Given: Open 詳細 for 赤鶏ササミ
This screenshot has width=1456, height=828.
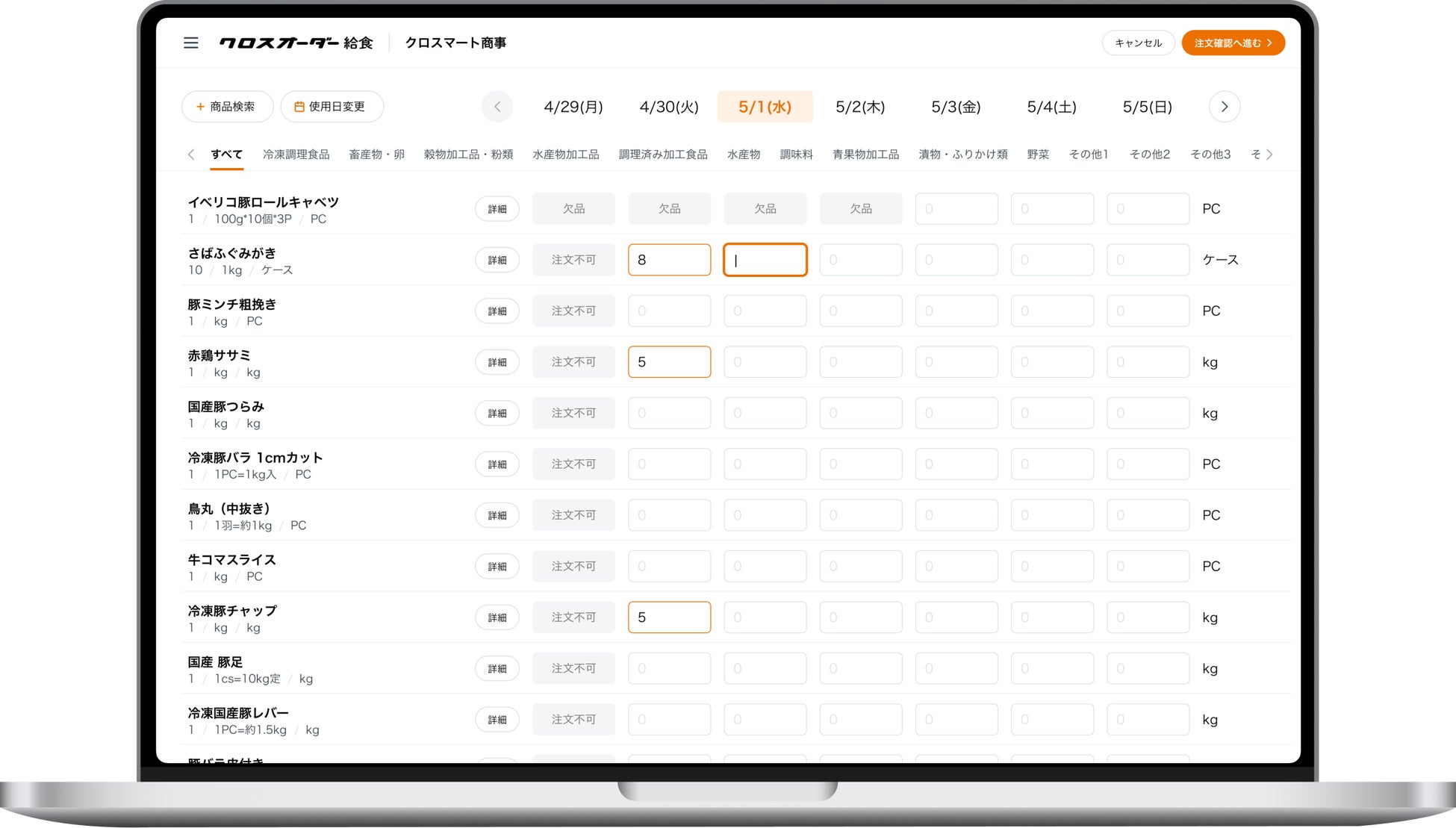Looking at the screenshot, I should (x=497, y=362).
